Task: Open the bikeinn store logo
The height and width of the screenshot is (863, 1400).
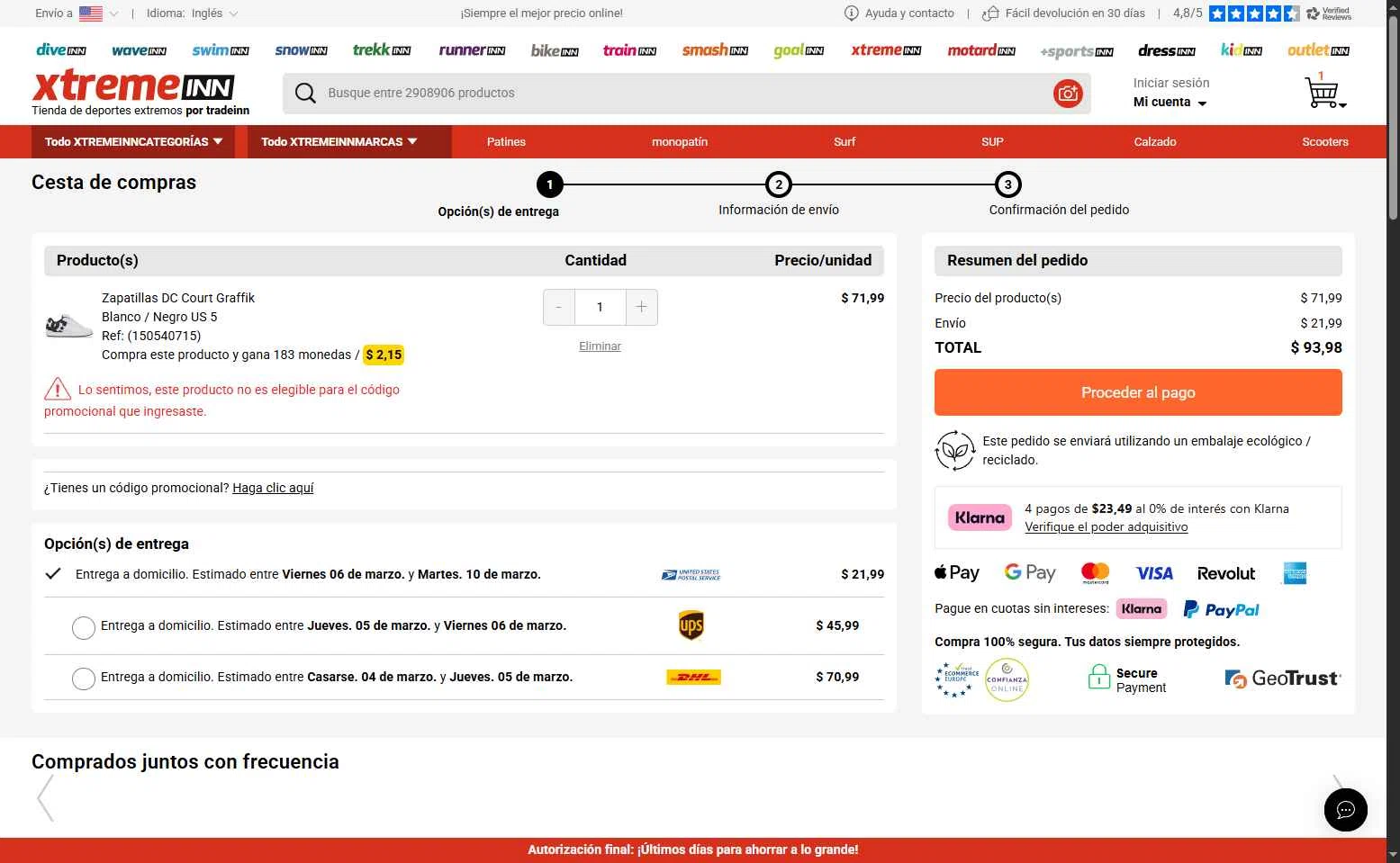Action: click(555, 51)
